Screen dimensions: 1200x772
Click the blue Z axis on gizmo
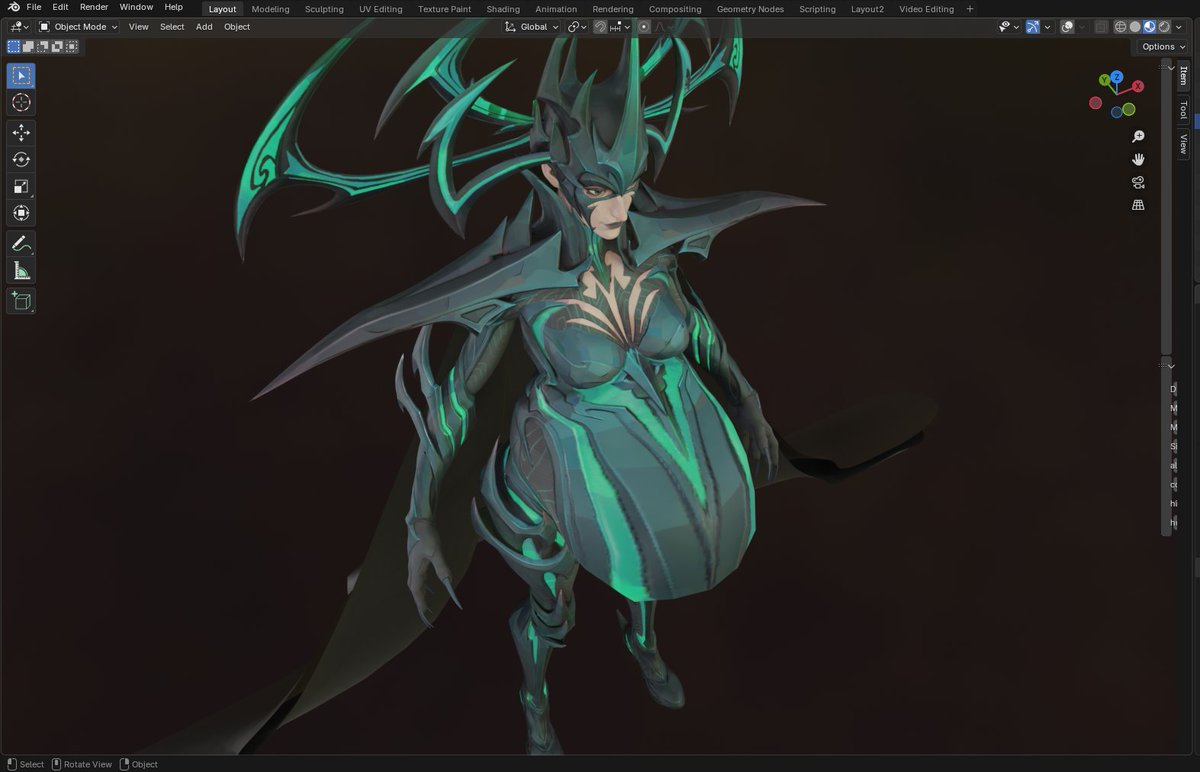(x=1117, y=76)
